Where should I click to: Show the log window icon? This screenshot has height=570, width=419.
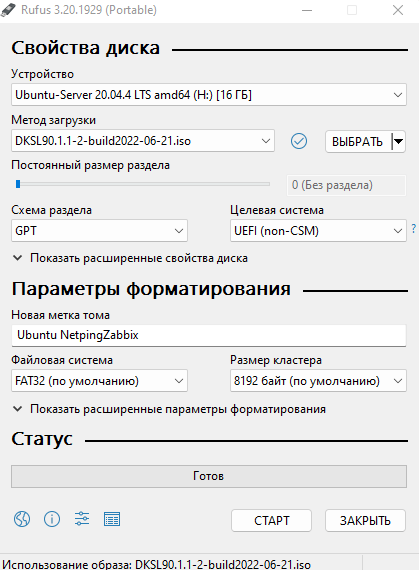click(x=112, y=519)
